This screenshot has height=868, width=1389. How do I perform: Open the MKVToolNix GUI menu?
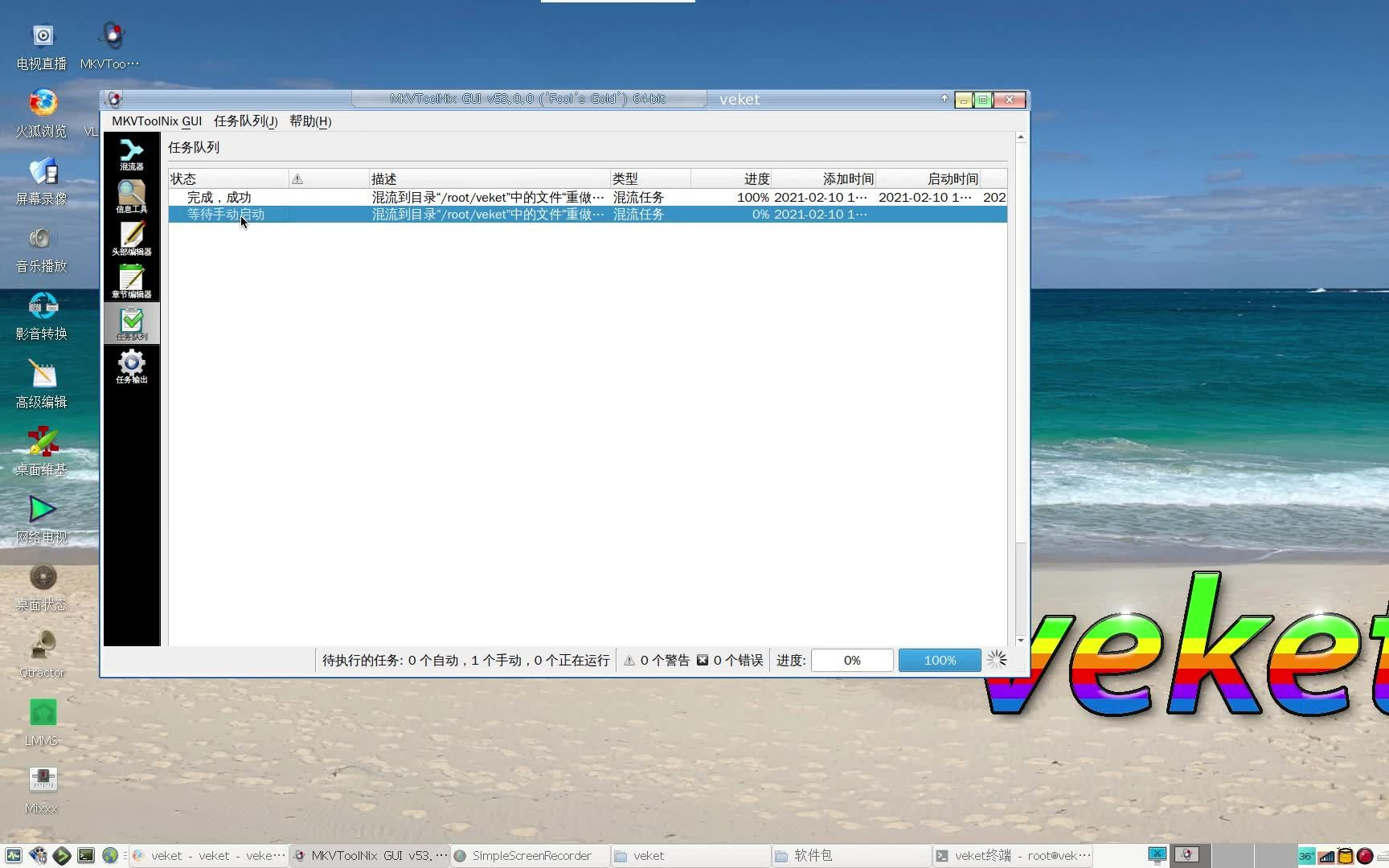pos(157,121)
